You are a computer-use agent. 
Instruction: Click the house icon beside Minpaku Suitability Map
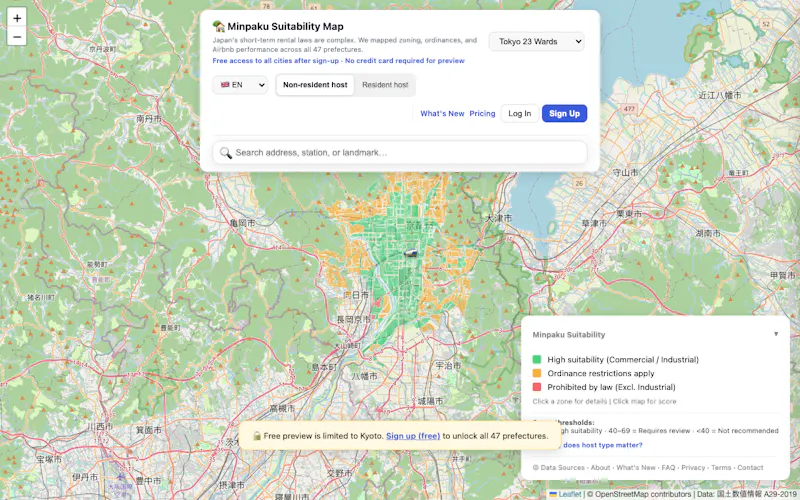click(219, 26)
